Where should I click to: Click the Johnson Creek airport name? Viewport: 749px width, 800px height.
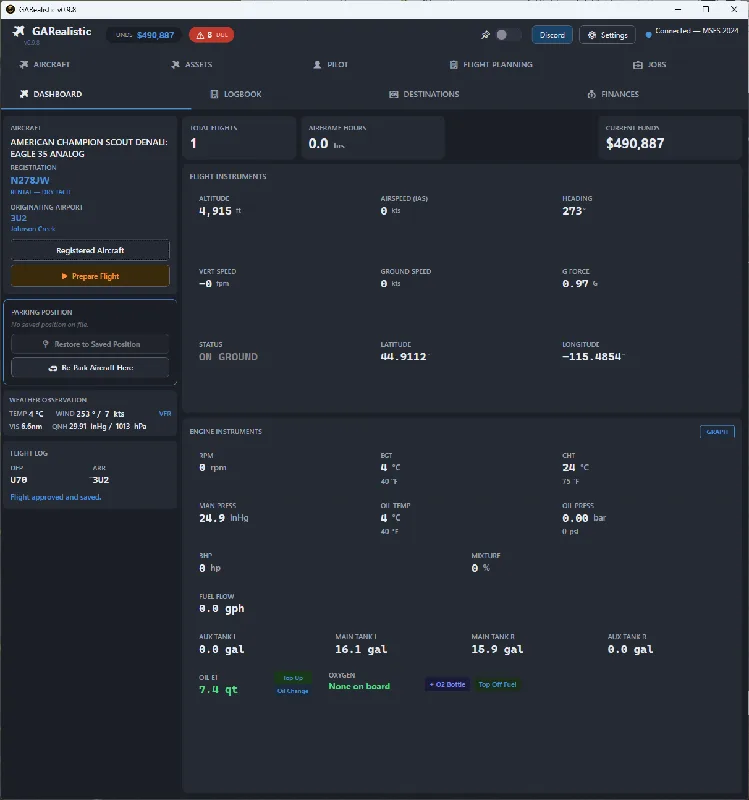pos(33,229)
